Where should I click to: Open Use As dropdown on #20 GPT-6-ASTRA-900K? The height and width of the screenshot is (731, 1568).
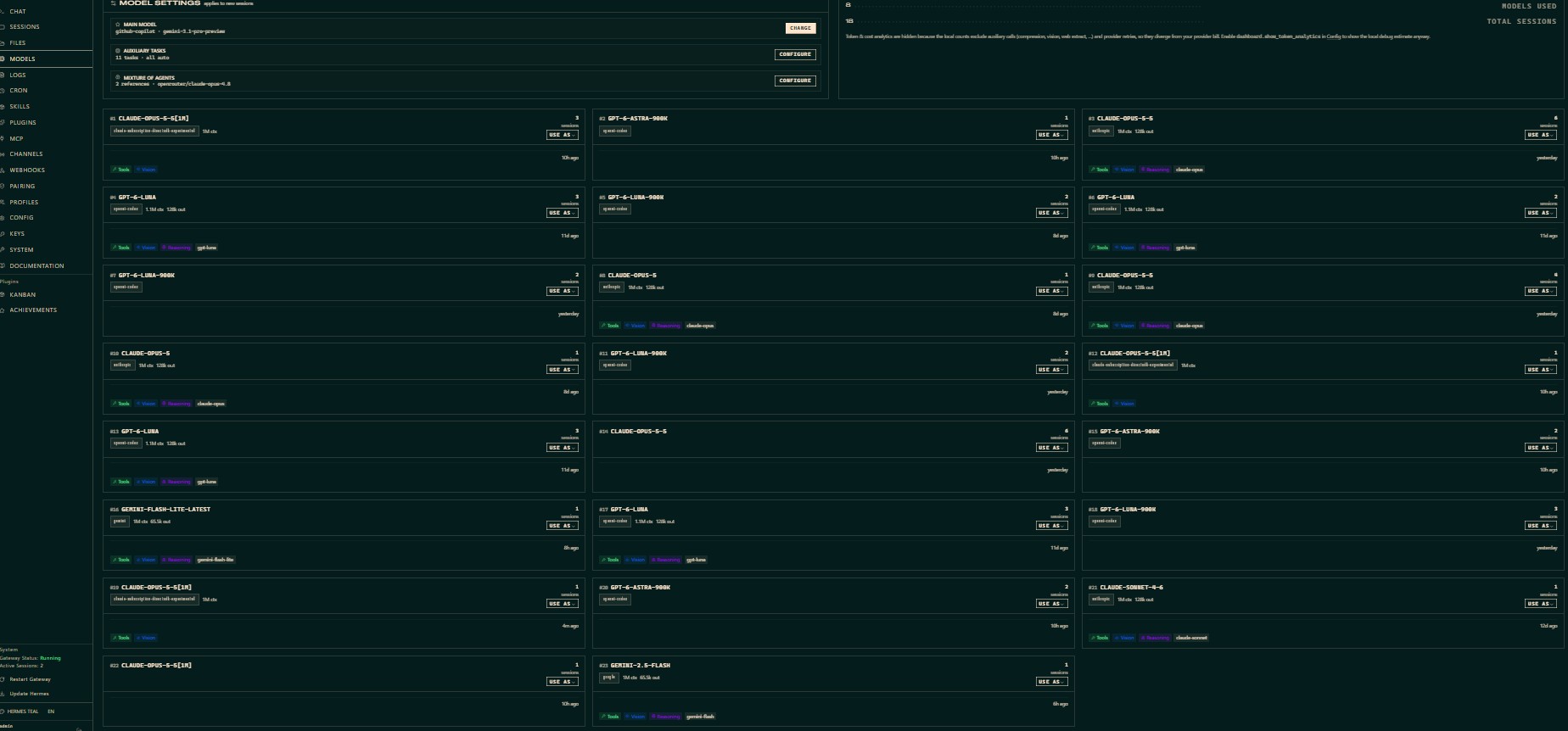point(1052,604)
